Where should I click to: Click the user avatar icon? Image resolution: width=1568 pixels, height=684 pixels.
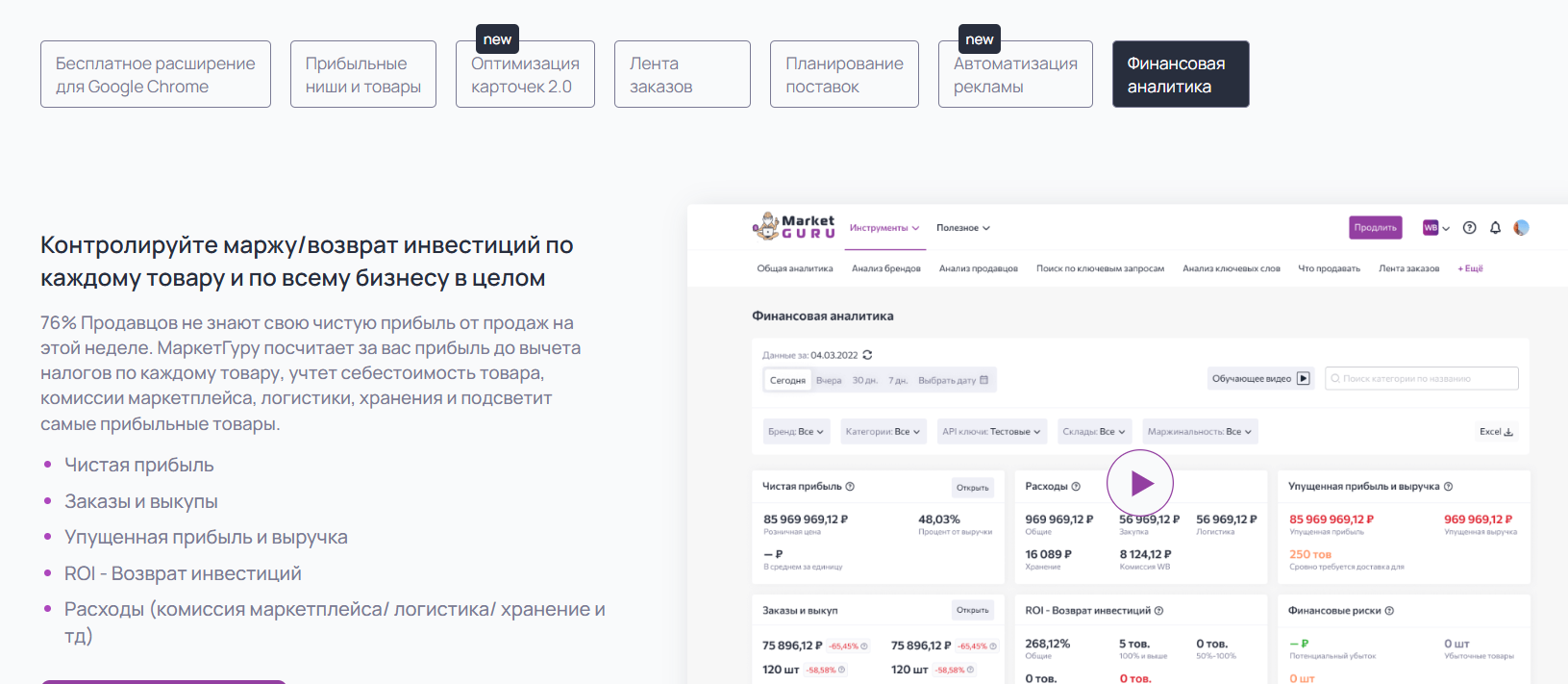click(1521, 228)
